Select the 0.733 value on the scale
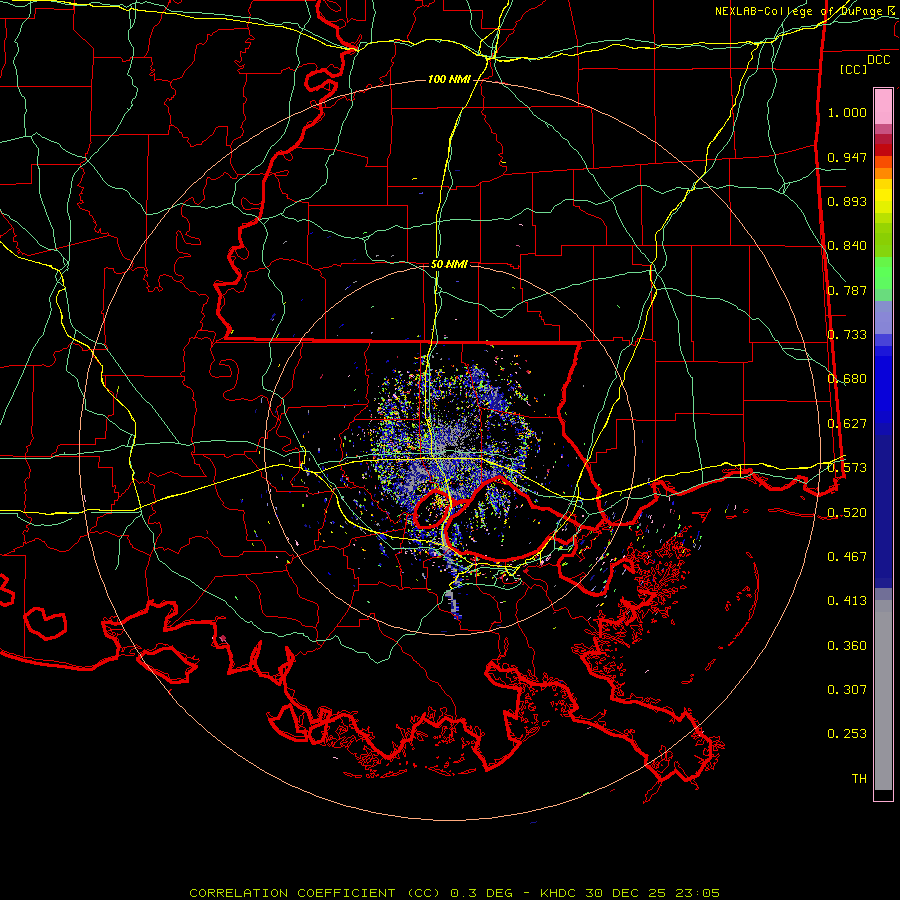The height and width of the screenshot is (900, 900). point(847,335)
